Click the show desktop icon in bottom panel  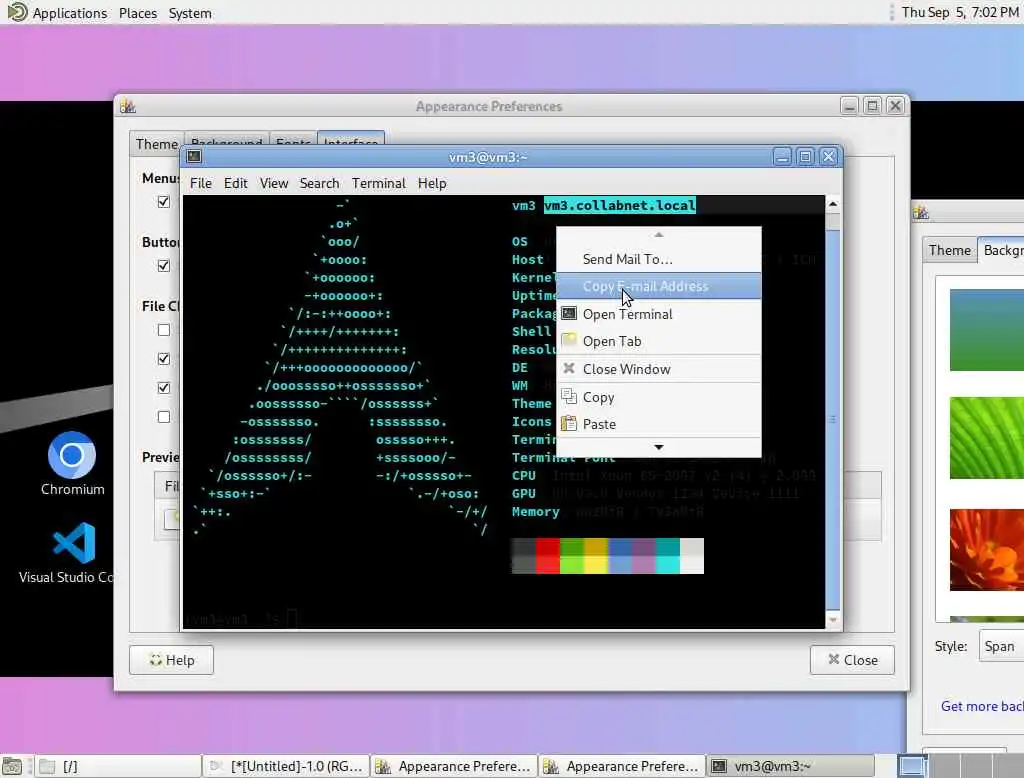[12, 766]
